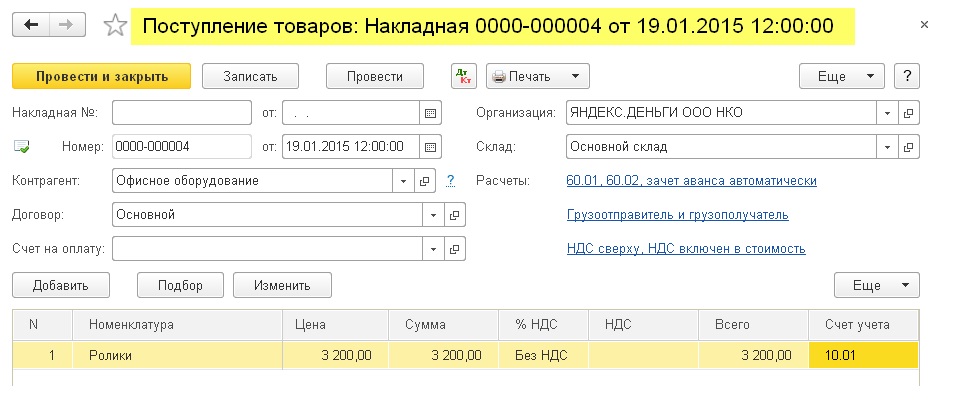The height and width of the screenshot is (401, 970).
Task: Open Контрагент record with the open icon
Action: (424, 181)
